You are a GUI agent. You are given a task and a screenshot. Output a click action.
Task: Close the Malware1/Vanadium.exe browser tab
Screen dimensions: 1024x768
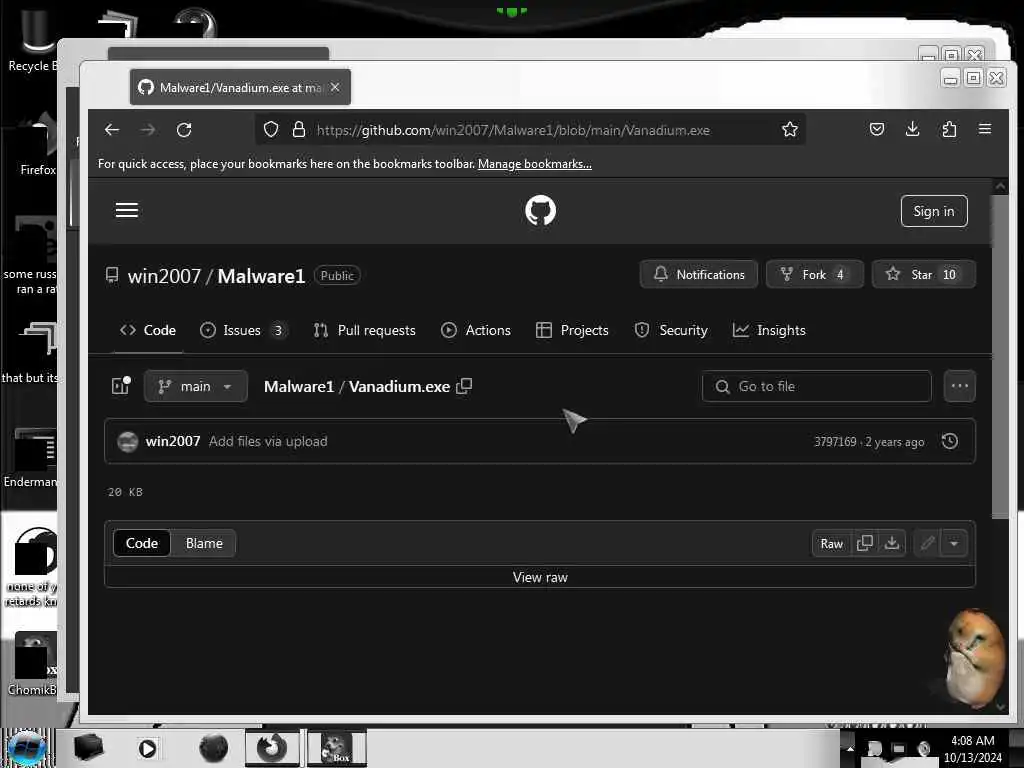click(x=335, y=87)
